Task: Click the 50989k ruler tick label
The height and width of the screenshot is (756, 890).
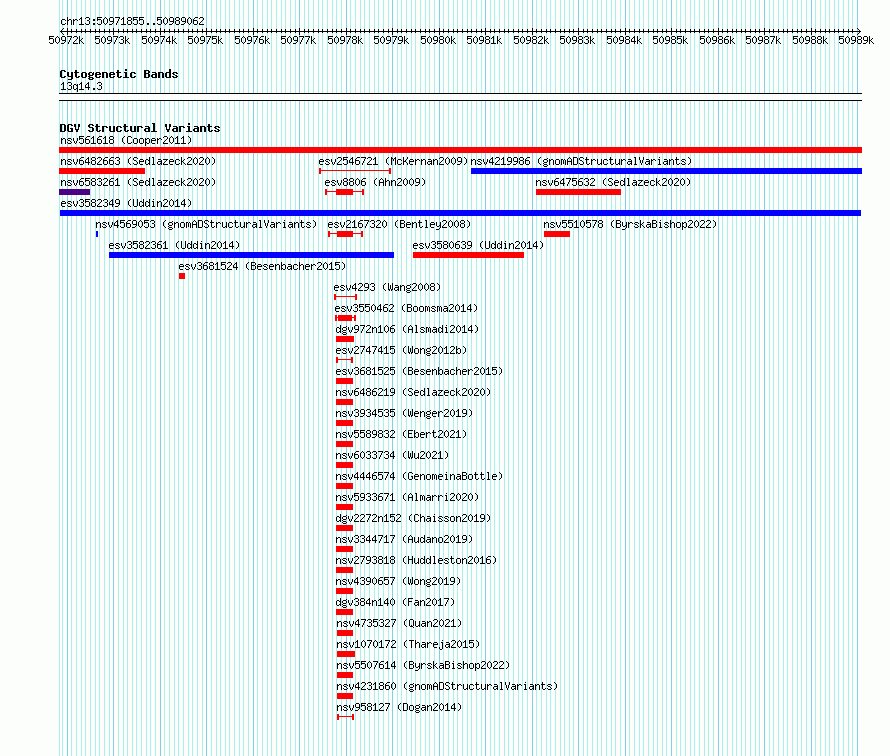Action: 856,40
